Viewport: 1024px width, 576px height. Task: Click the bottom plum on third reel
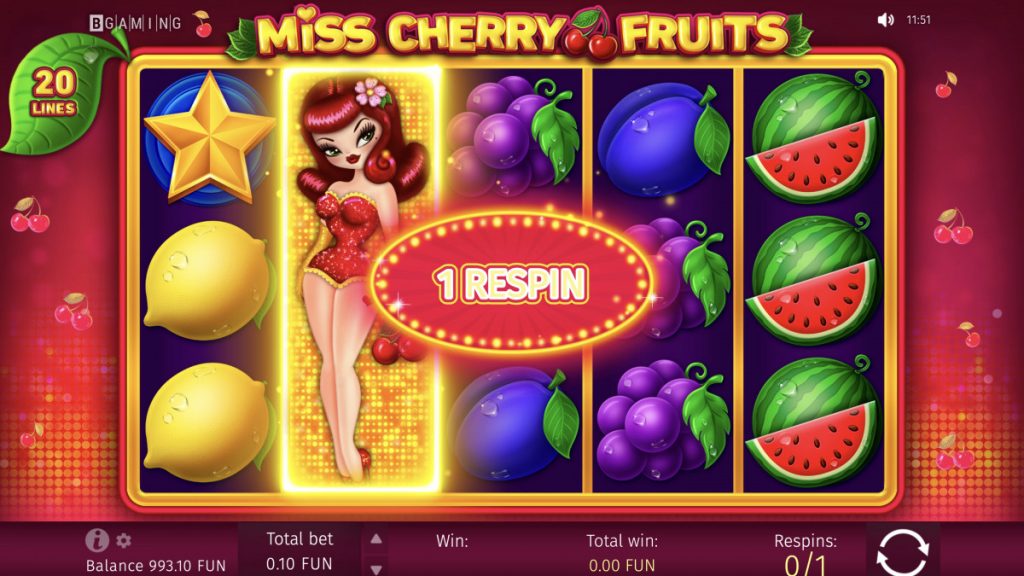[513, 423]
